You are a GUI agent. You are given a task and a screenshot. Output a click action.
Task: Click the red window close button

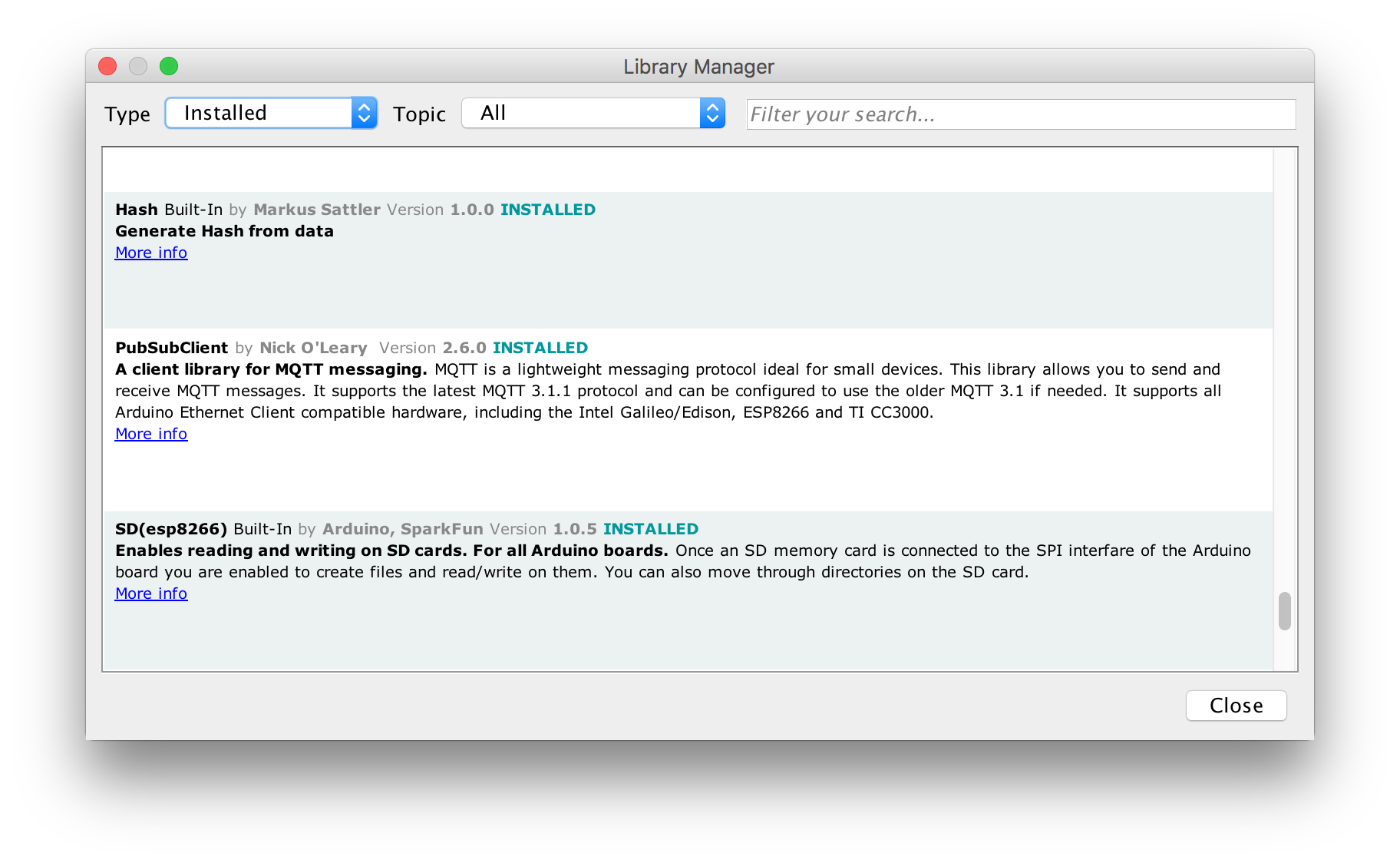click(107, 66)
